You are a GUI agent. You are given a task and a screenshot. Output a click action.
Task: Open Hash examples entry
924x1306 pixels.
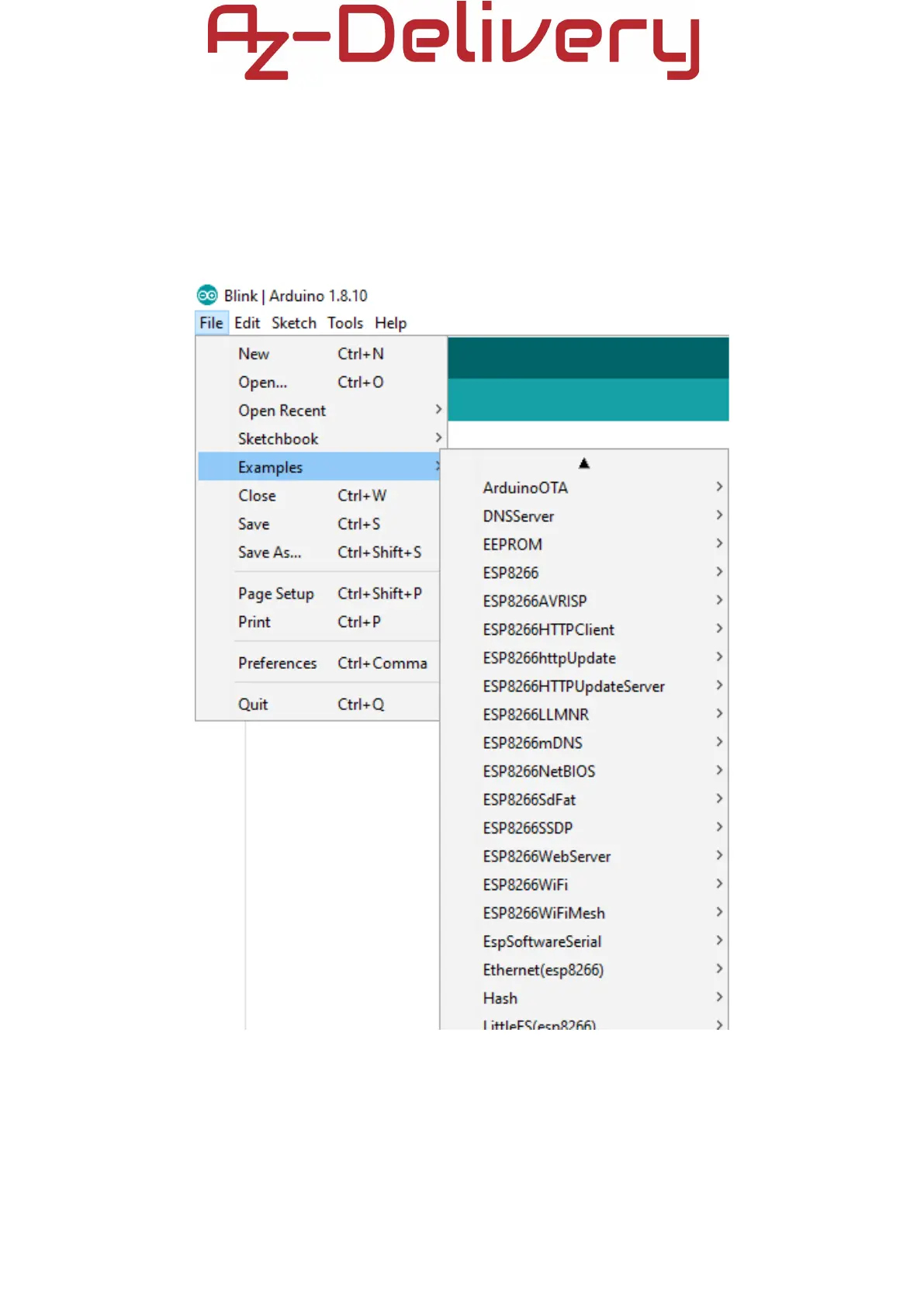pyautogui.click(x=584, y=998)
